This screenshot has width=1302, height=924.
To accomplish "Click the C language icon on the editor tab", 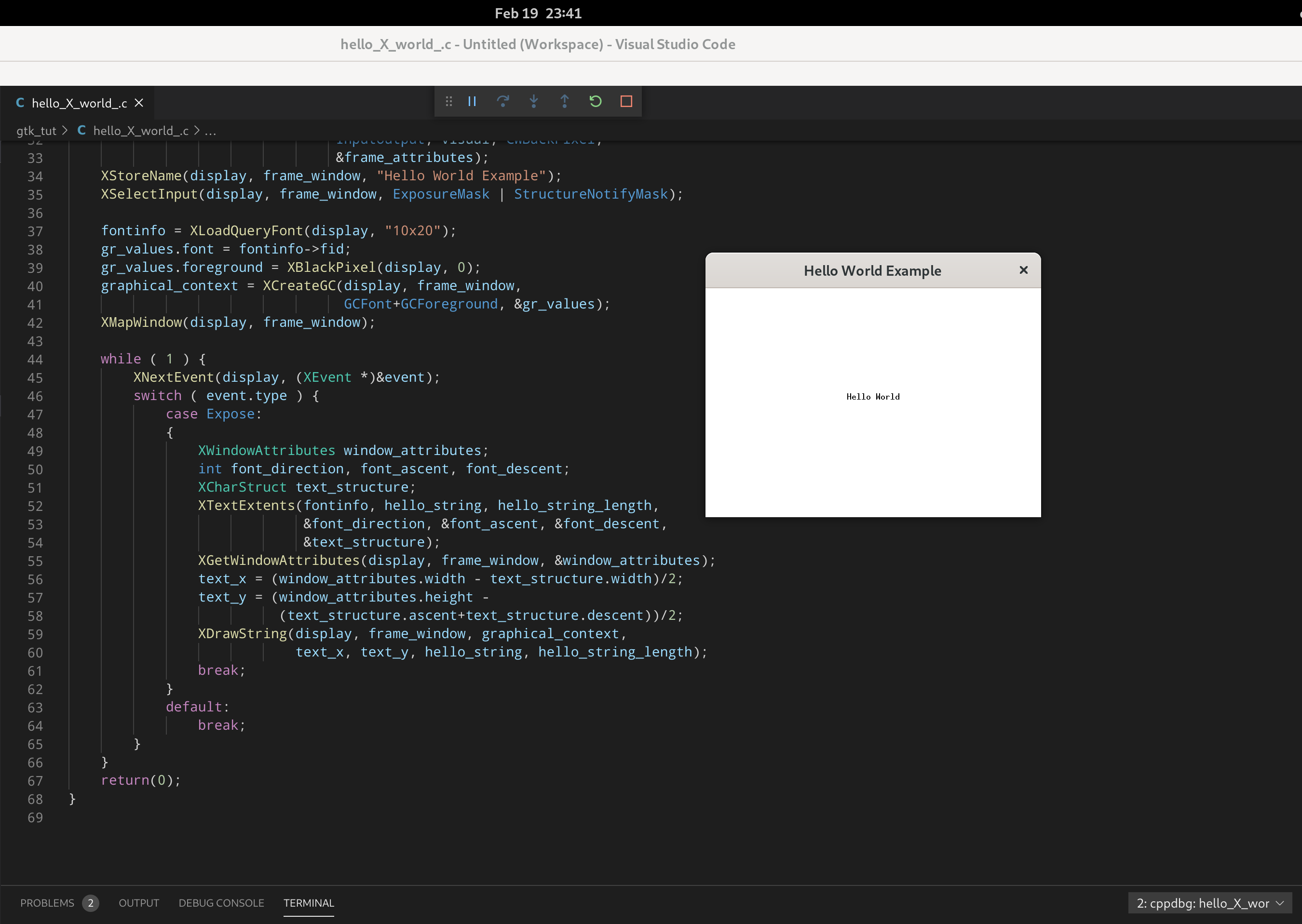I will [20, 102].
